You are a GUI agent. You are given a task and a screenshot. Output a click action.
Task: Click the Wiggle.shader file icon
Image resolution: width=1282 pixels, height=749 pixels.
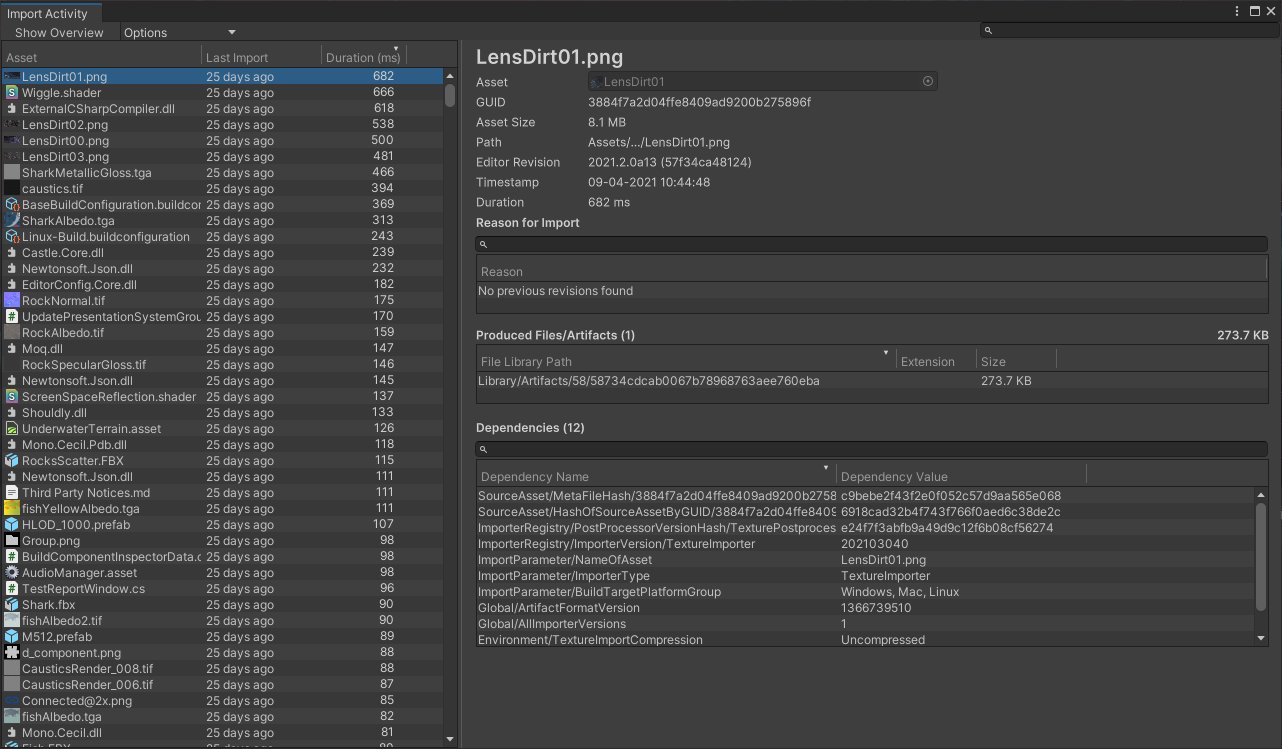[12, 92]
